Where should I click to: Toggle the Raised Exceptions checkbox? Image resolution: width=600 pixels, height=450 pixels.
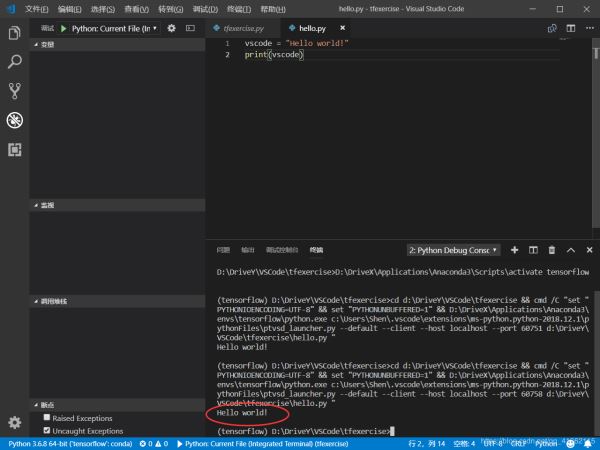click(x=47, y=417)
